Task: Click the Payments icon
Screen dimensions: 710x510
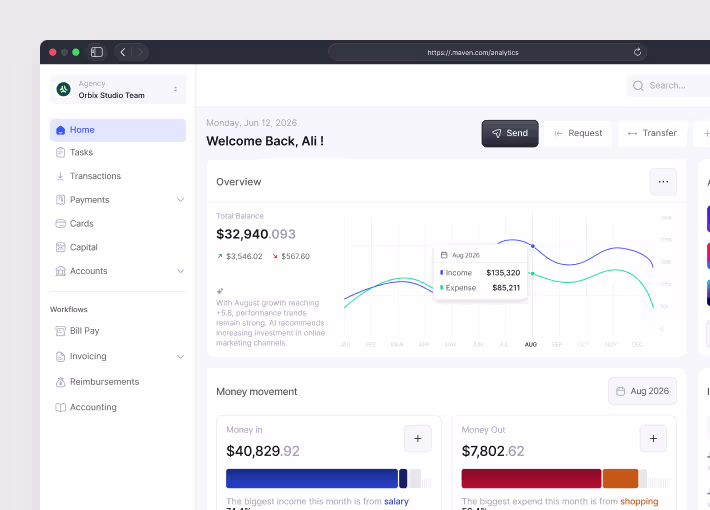Action: [60, 200]
